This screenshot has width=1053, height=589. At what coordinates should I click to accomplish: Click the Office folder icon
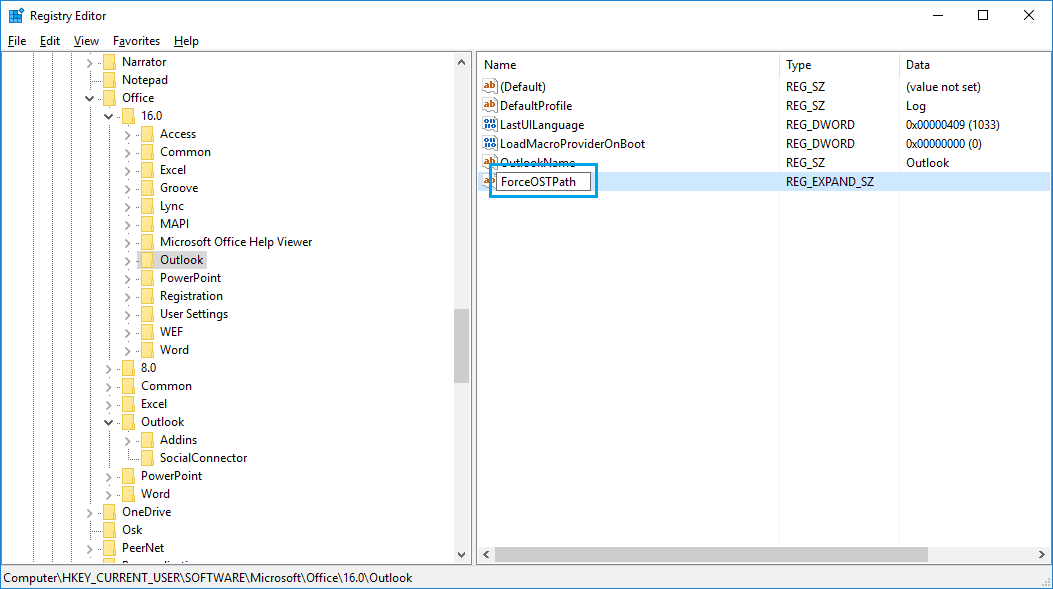click(x=109, y=98)
